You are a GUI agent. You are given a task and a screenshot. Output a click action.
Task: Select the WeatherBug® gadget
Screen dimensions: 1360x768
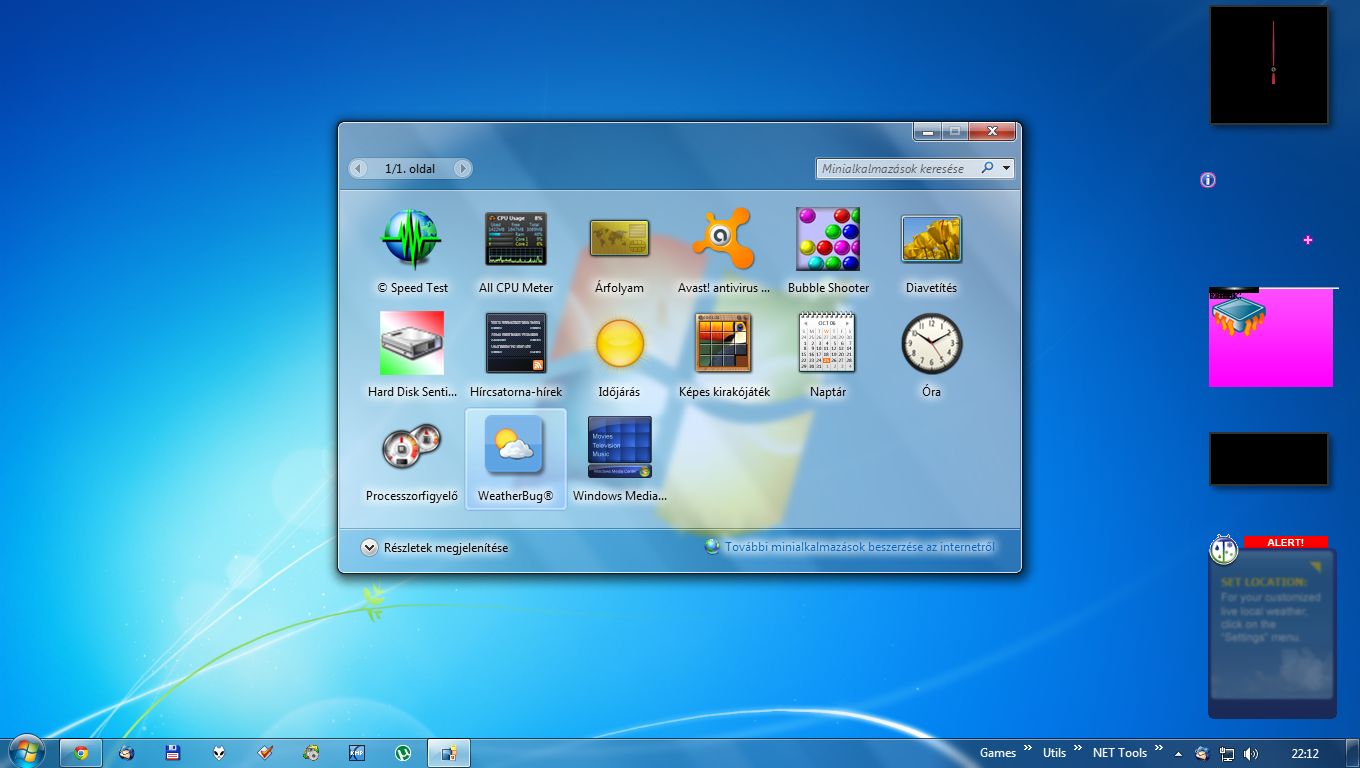point(516,459)
